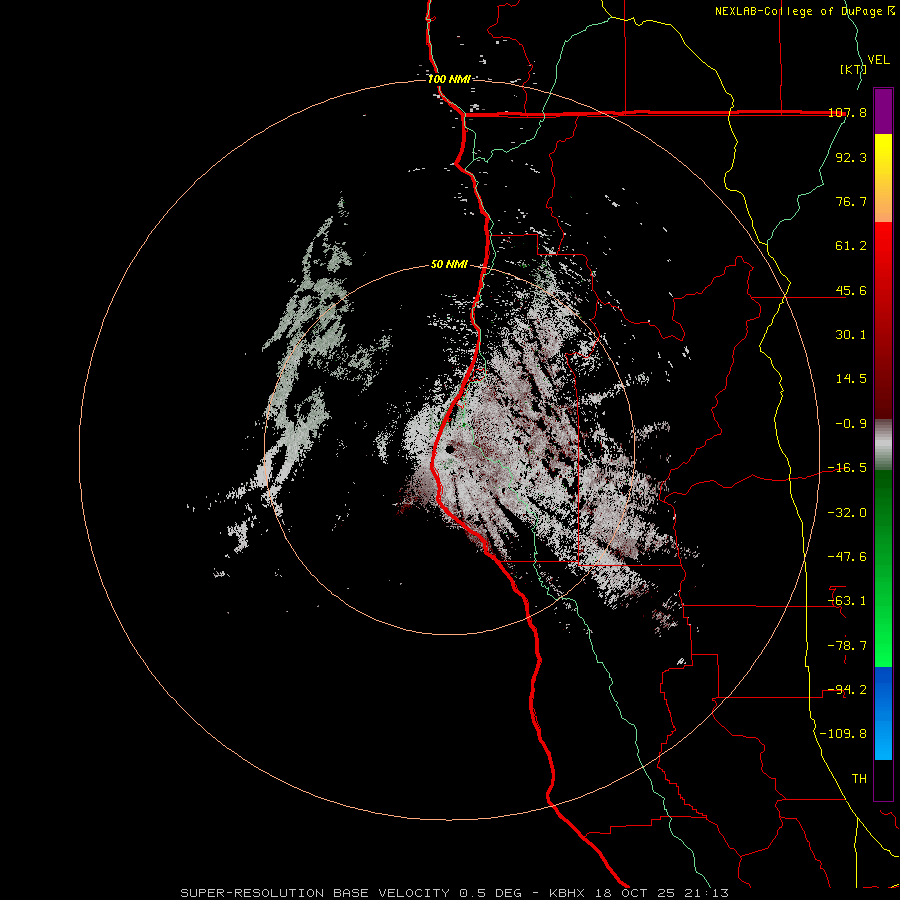Select the 30.1 value on velocity scale

pyautogui.click(x=851, y=335)
